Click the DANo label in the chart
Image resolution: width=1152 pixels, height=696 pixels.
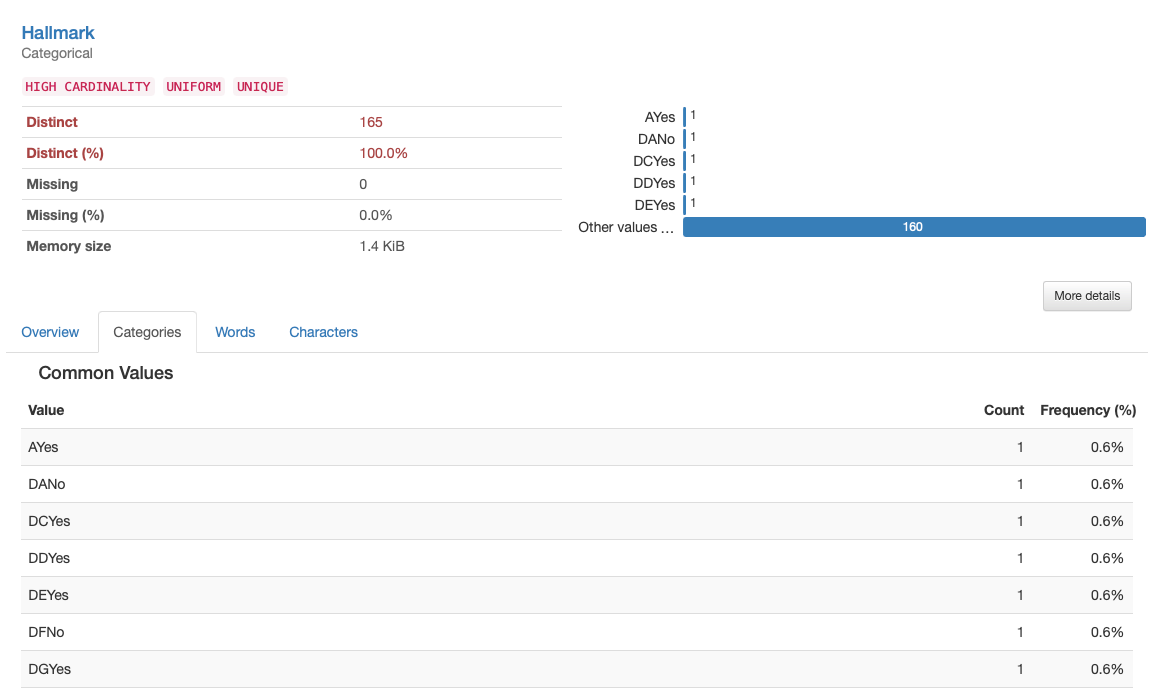[x=656, y=139]
